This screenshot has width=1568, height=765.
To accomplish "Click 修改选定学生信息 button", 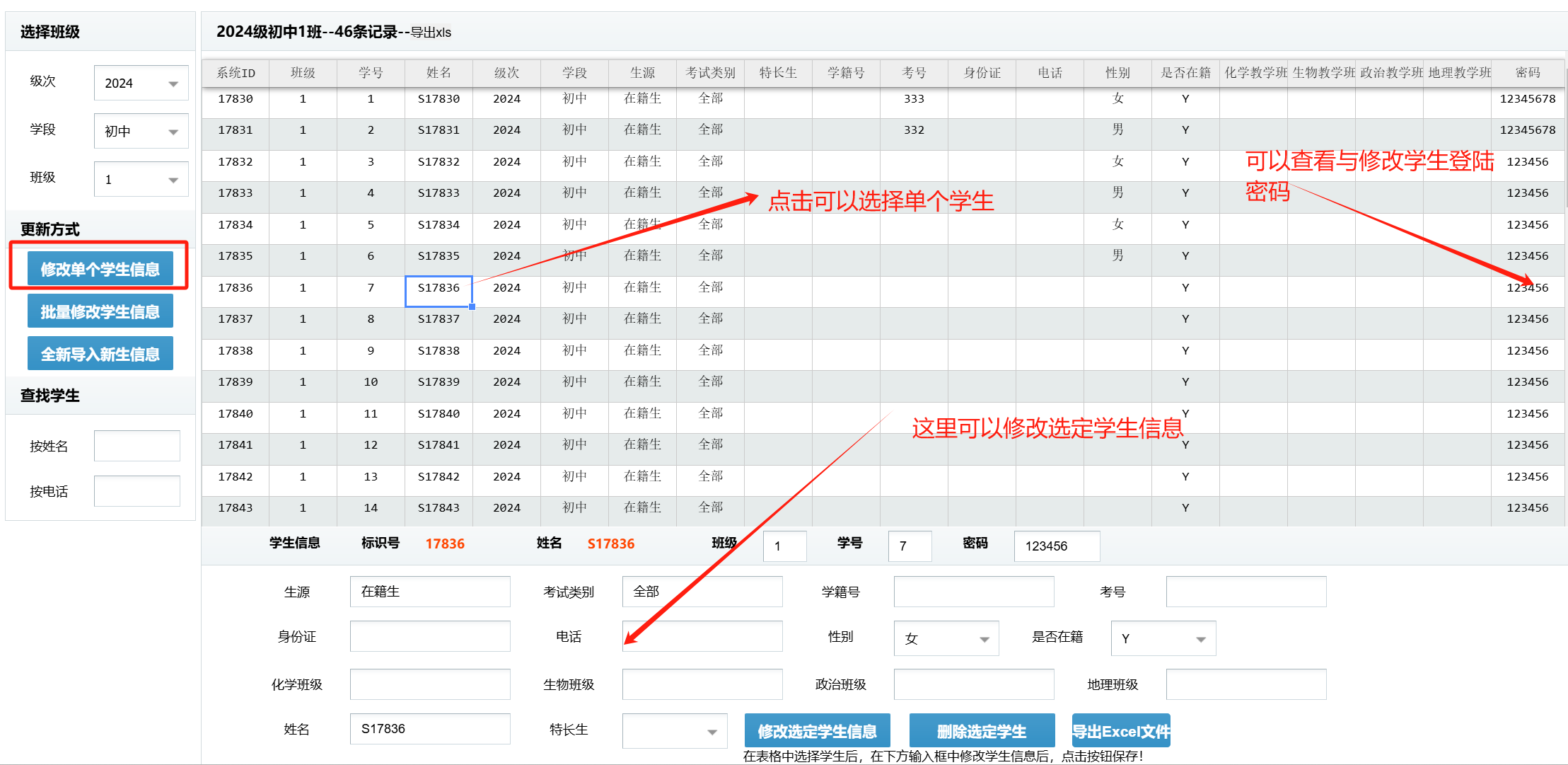I will [x=817, y=731].
